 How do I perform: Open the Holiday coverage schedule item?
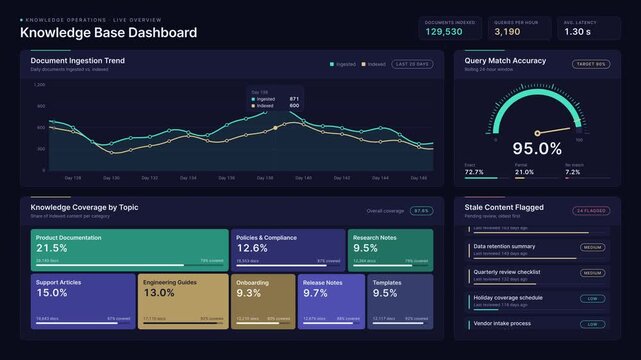click(537, 302)
